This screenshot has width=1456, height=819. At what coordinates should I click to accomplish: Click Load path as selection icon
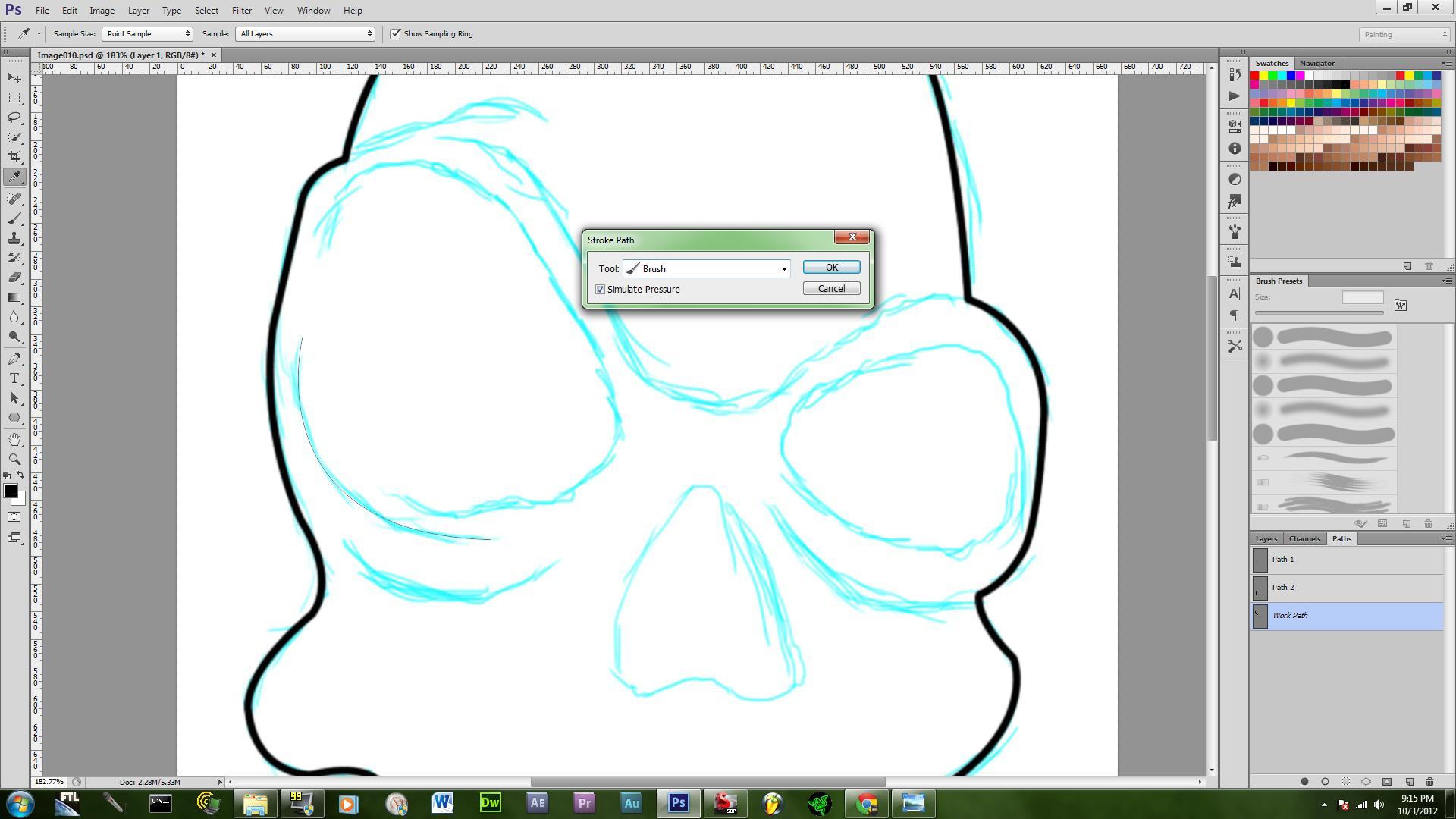(1346, 781)
